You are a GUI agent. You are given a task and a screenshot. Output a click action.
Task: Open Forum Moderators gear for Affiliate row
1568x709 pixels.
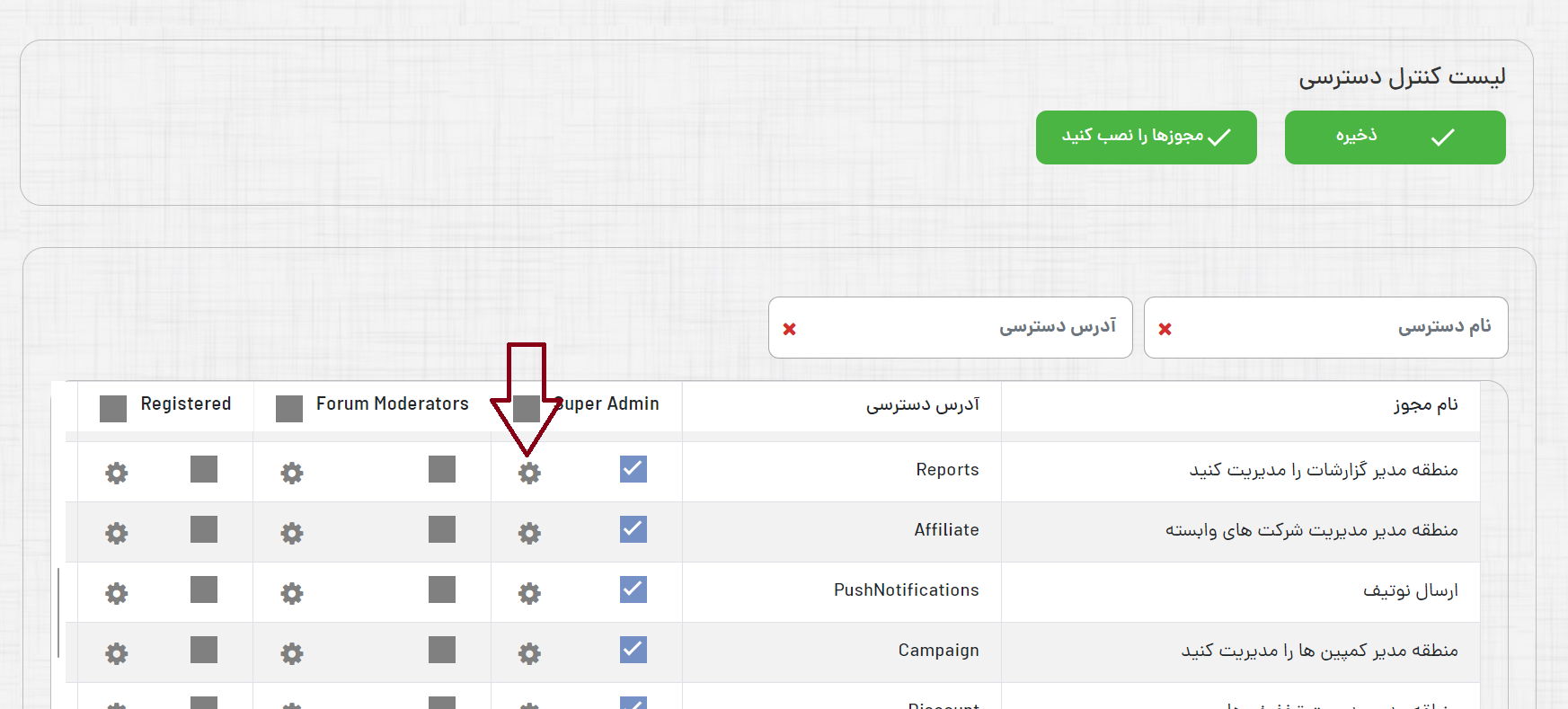coord(292,533)
